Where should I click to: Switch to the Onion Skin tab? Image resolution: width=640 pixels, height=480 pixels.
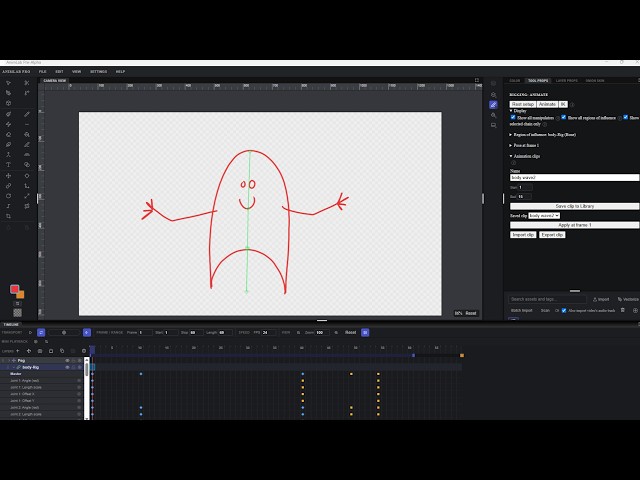595,81
